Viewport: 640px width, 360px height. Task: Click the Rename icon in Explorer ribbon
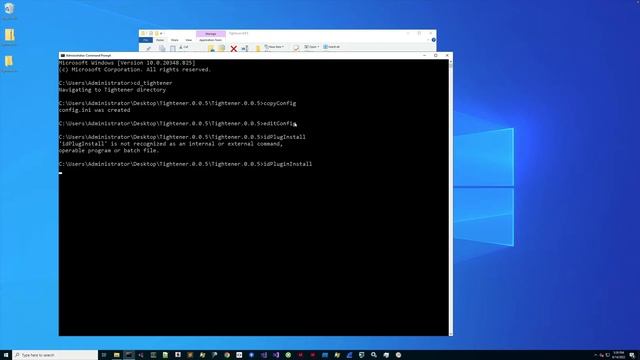click(244, 49)
